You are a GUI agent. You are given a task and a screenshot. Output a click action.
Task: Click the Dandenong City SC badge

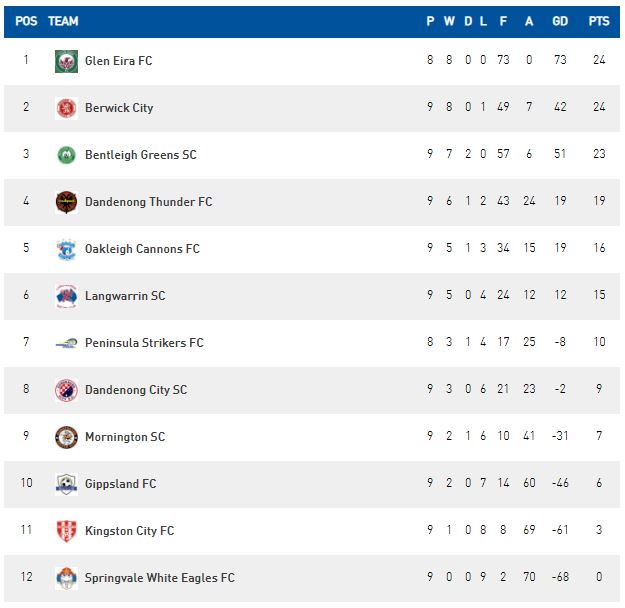66,390
